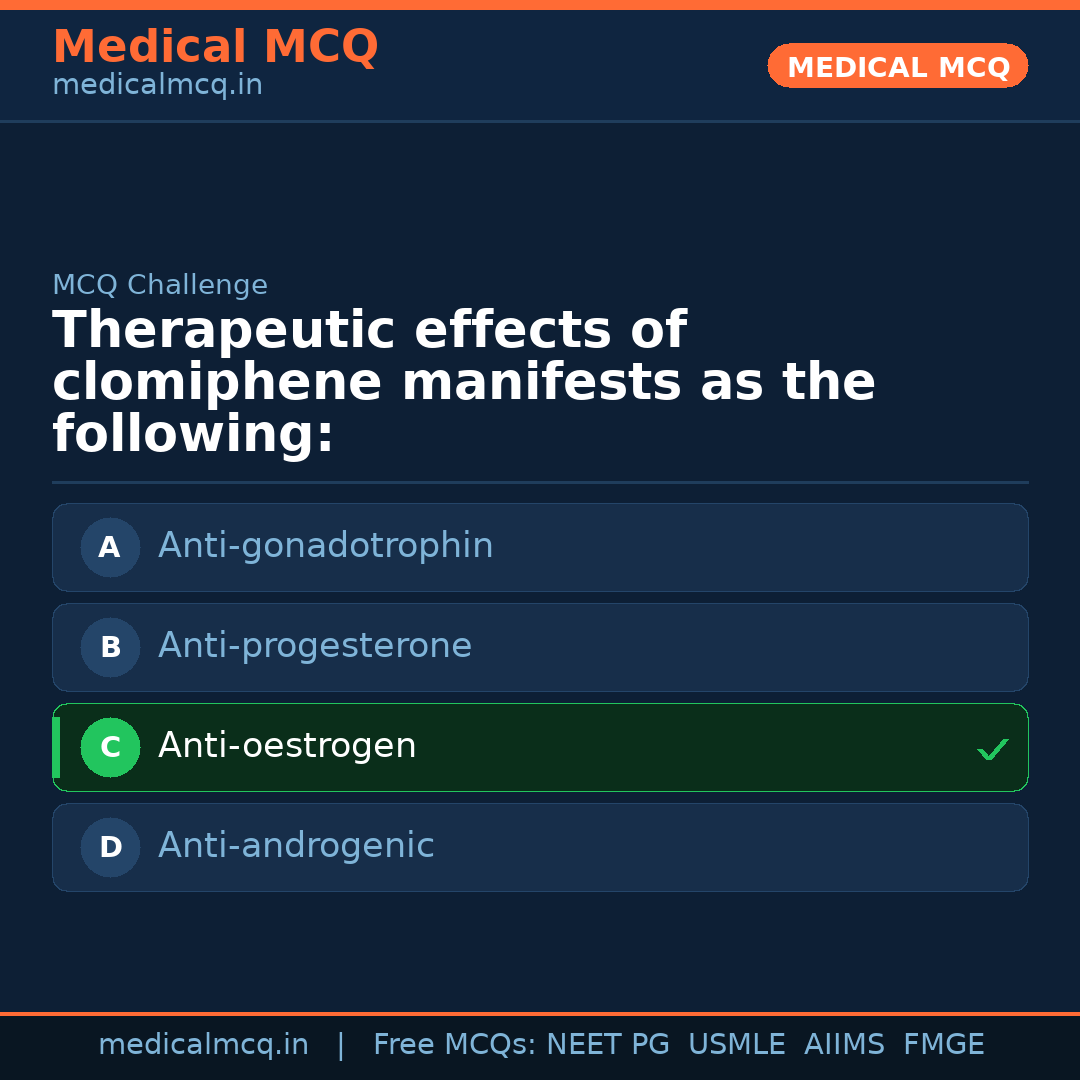Viewport: 1080px width, 1080px height.
Task: Click the Free MCQs footer text
Action: point(455,1045)
